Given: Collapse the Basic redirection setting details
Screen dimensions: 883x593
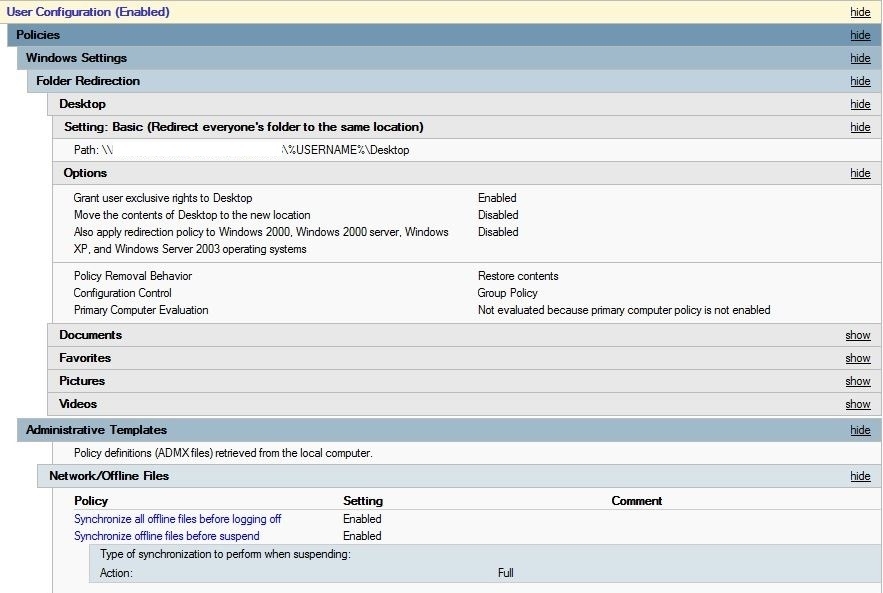Looking at the screenshot, I should point(860,127).
